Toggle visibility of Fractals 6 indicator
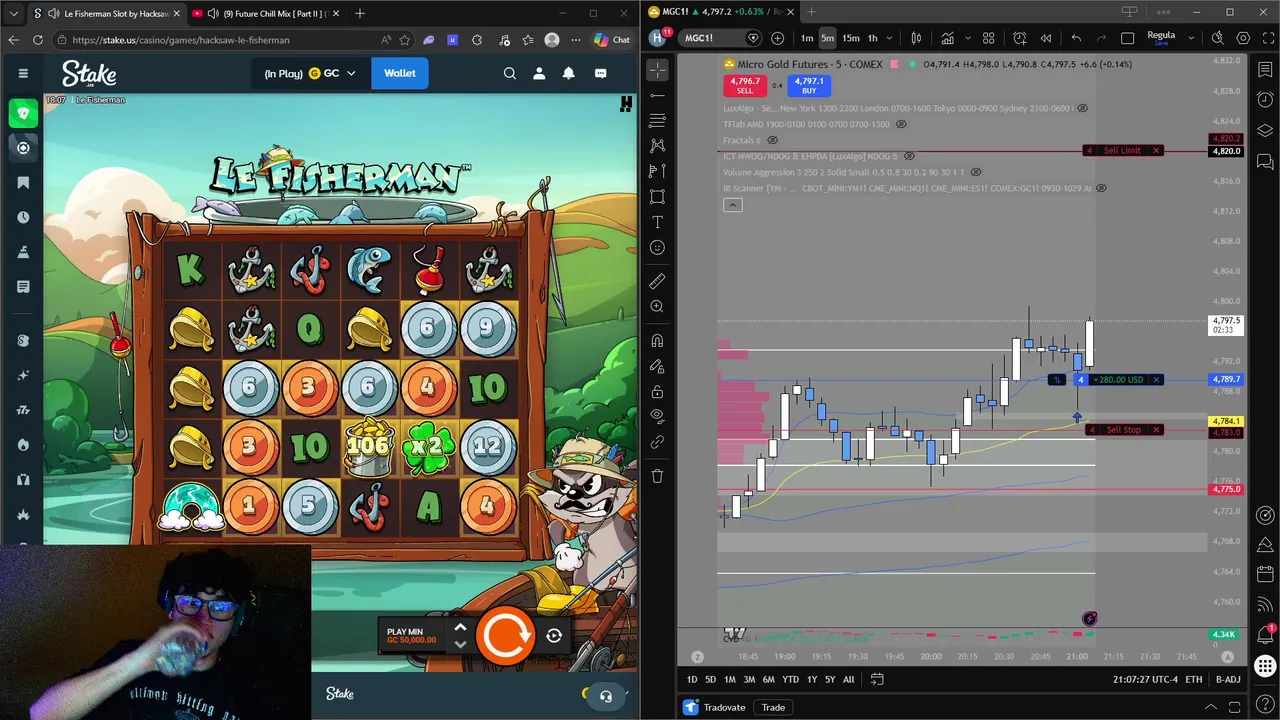Screen dimensions: 1280x720 coord(772,140)
